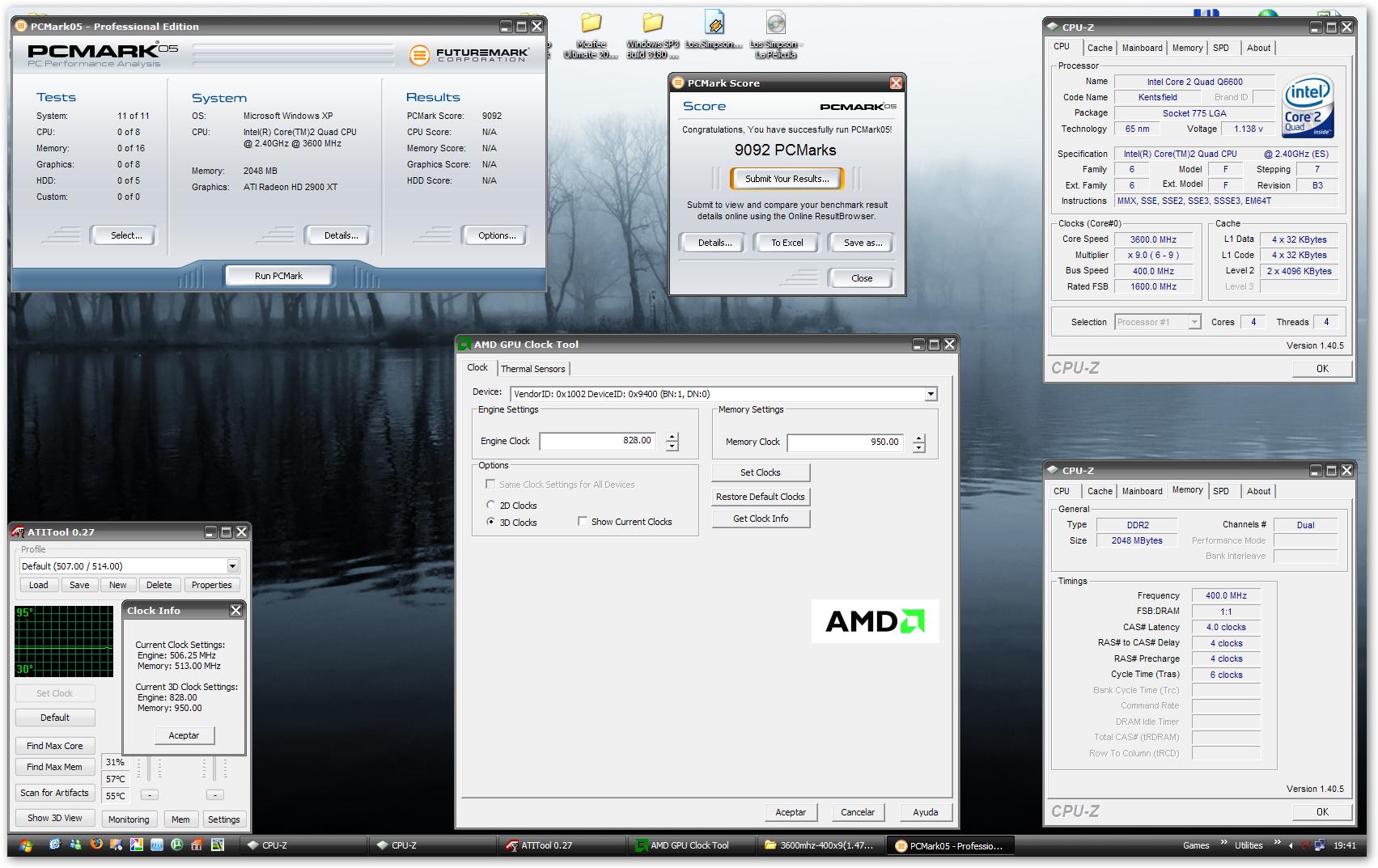The height and width of the screenshot is (868, 1378).
Task: Adjust the ATITool memory clock slider
Action: [214, 768]
